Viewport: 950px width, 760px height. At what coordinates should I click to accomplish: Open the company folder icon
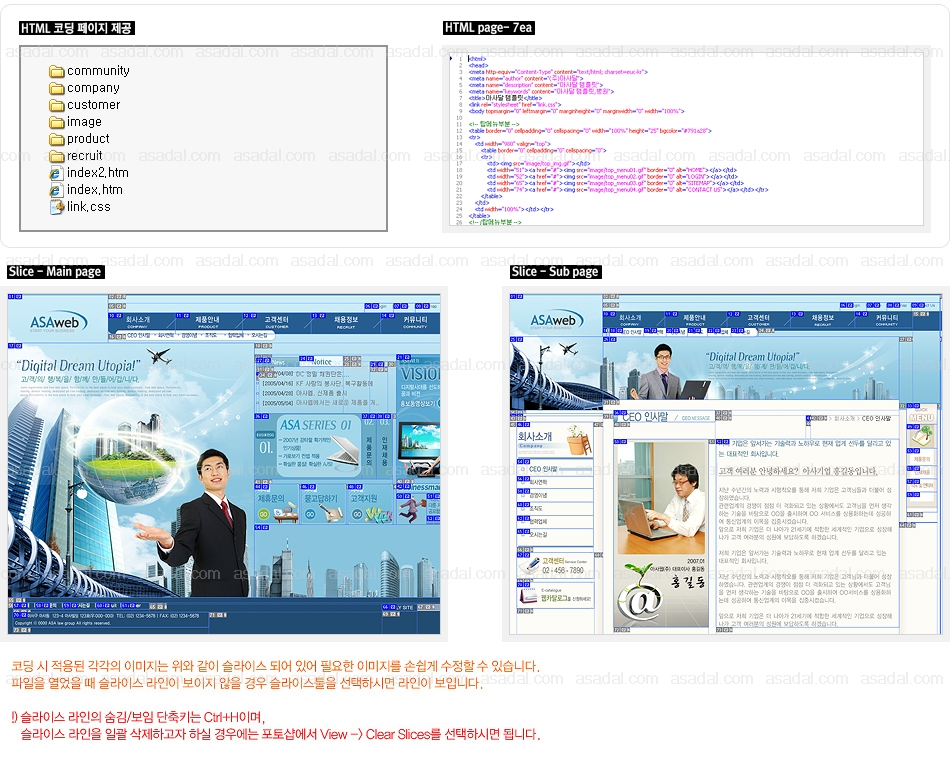[57, 88]
